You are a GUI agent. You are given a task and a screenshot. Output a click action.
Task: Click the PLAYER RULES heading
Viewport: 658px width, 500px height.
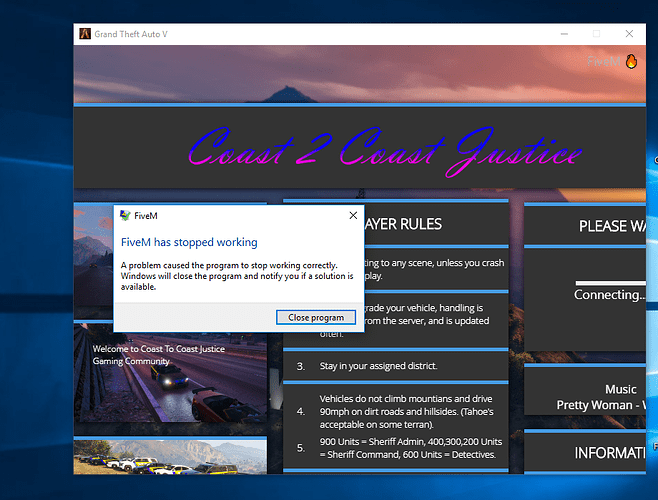pos(403,224)
